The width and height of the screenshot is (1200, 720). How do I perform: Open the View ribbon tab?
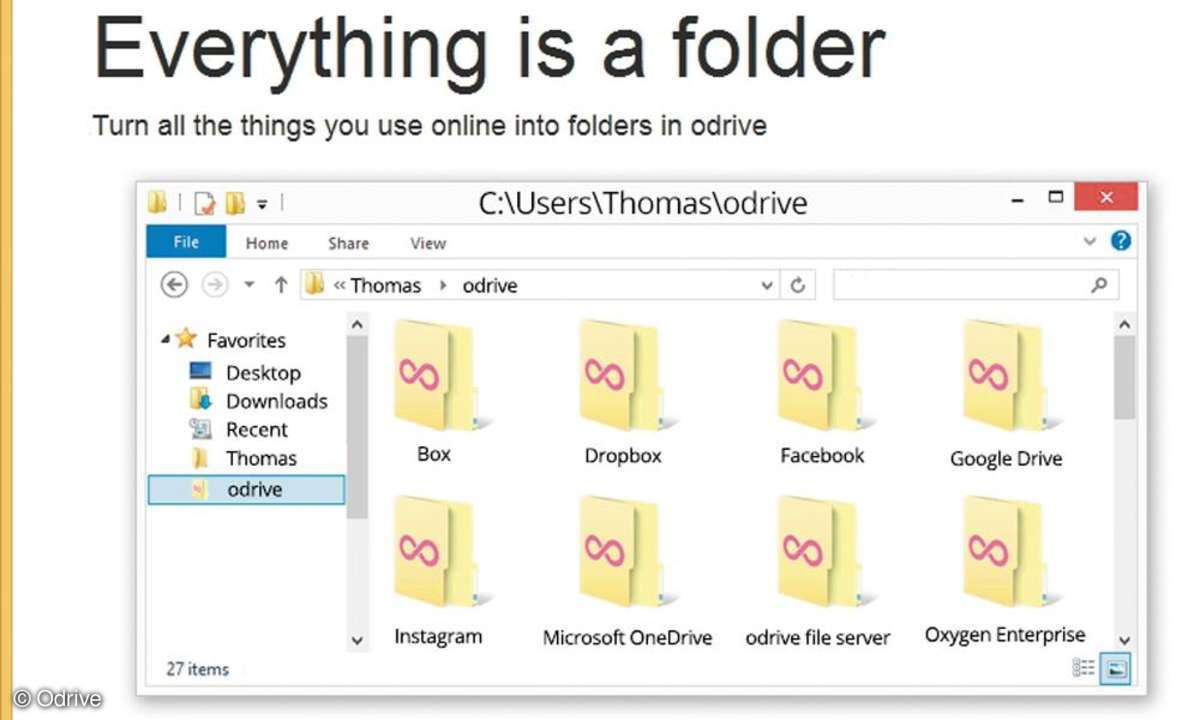pos(428,243)
